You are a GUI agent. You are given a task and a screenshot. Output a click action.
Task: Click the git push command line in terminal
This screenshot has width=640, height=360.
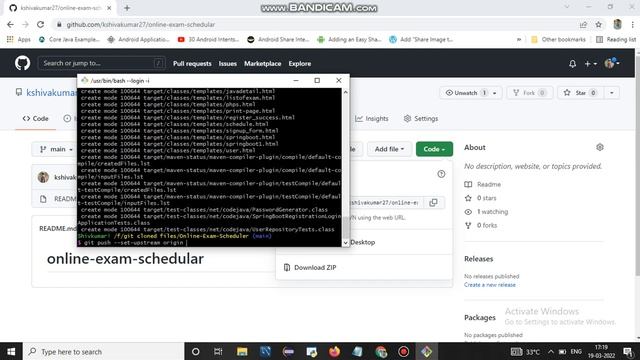[x=132, y=242]
